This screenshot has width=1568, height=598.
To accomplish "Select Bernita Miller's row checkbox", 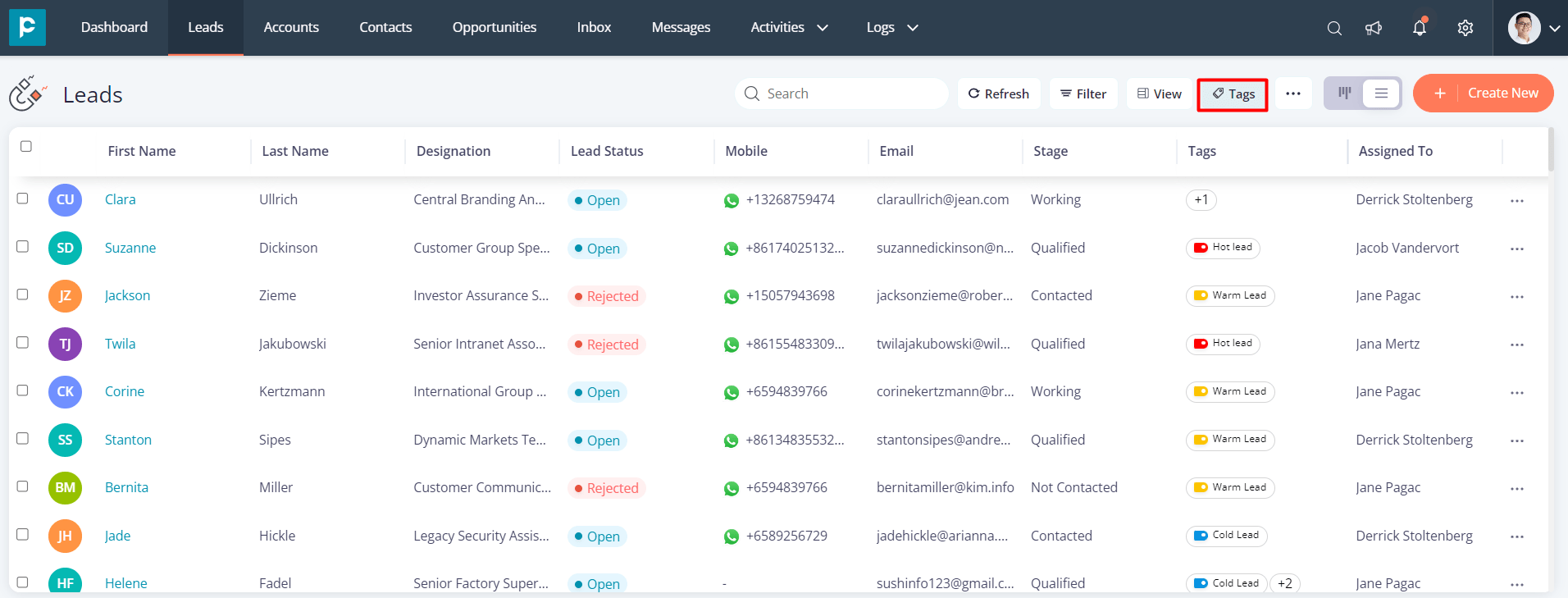I will [x=23, y=486].
